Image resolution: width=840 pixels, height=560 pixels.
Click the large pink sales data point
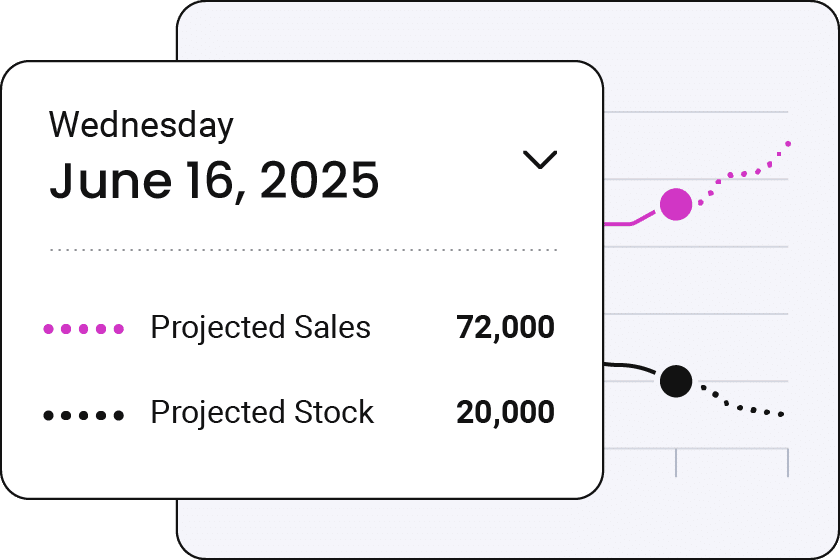(676, 204)
